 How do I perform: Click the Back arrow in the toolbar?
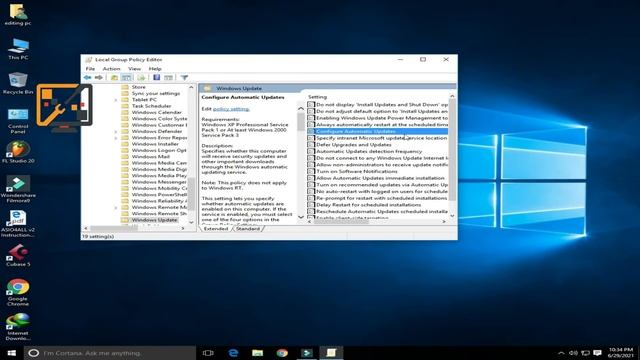tap(87, 78)
